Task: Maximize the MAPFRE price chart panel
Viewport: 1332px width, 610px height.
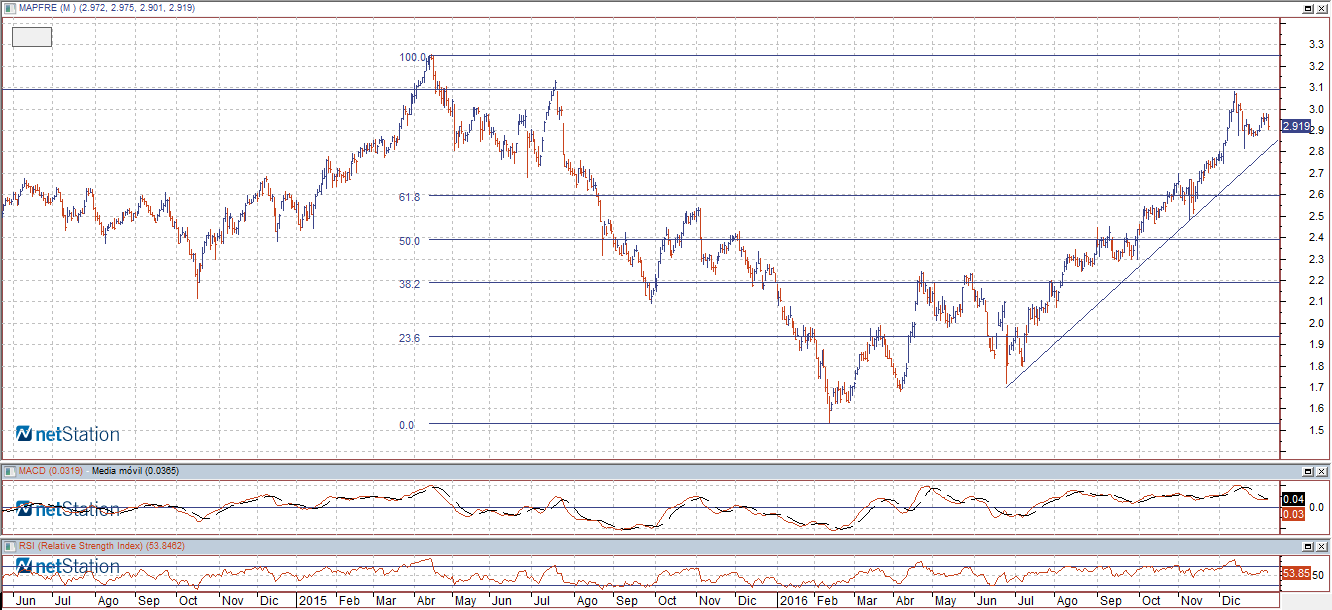Action: (x=1307, y=8)
